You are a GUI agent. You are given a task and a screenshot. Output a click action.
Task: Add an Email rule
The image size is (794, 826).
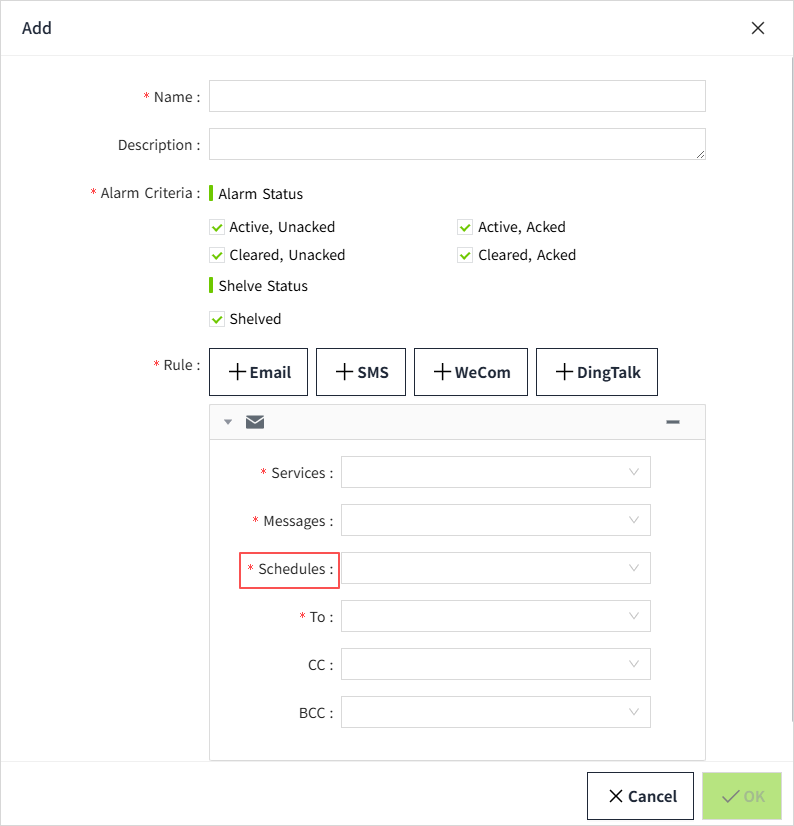point(260,372)
